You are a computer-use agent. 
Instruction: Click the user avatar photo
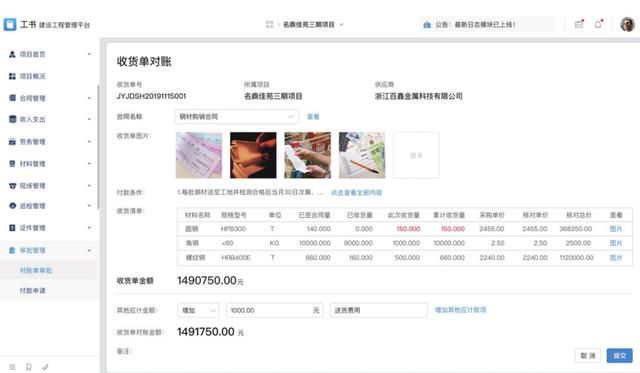(627, 24)
